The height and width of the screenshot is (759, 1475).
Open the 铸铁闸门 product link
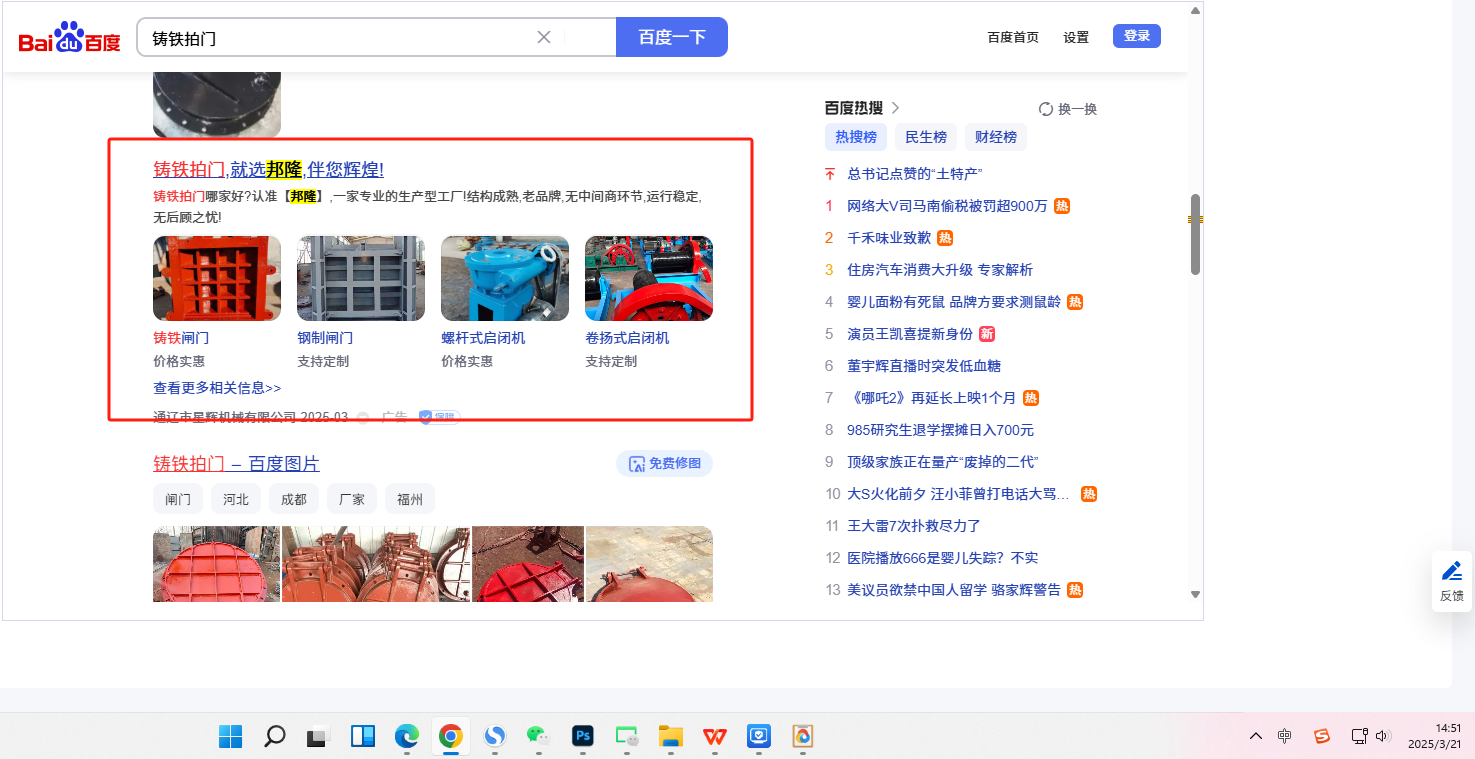coord(181,338)
